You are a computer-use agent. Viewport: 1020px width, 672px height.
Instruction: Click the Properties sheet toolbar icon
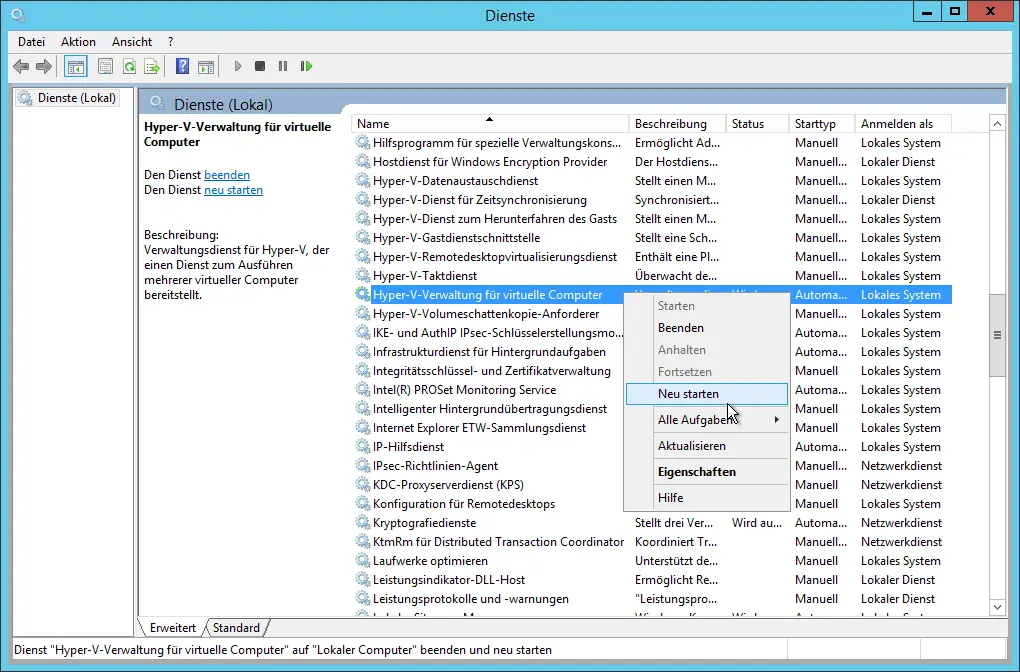pyautogui.click(x=105, y=66)
